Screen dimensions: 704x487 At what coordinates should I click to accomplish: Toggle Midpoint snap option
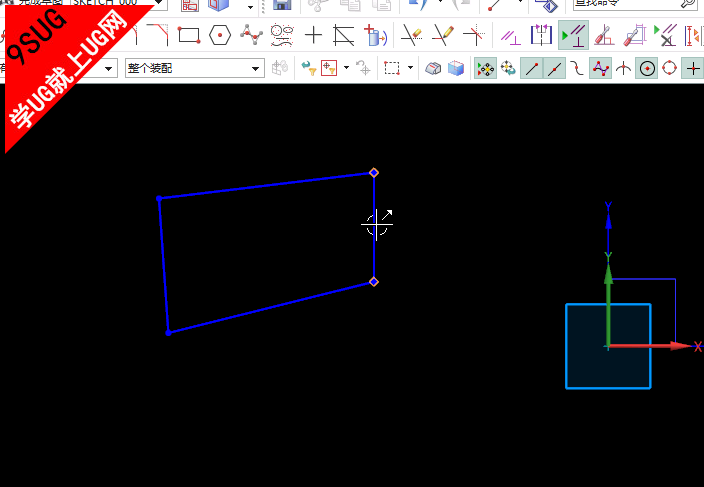[554, 68]
